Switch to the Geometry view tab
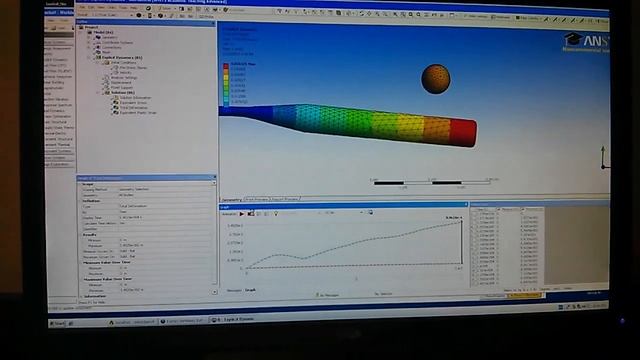The image size is (640, 360). (231, 200)
